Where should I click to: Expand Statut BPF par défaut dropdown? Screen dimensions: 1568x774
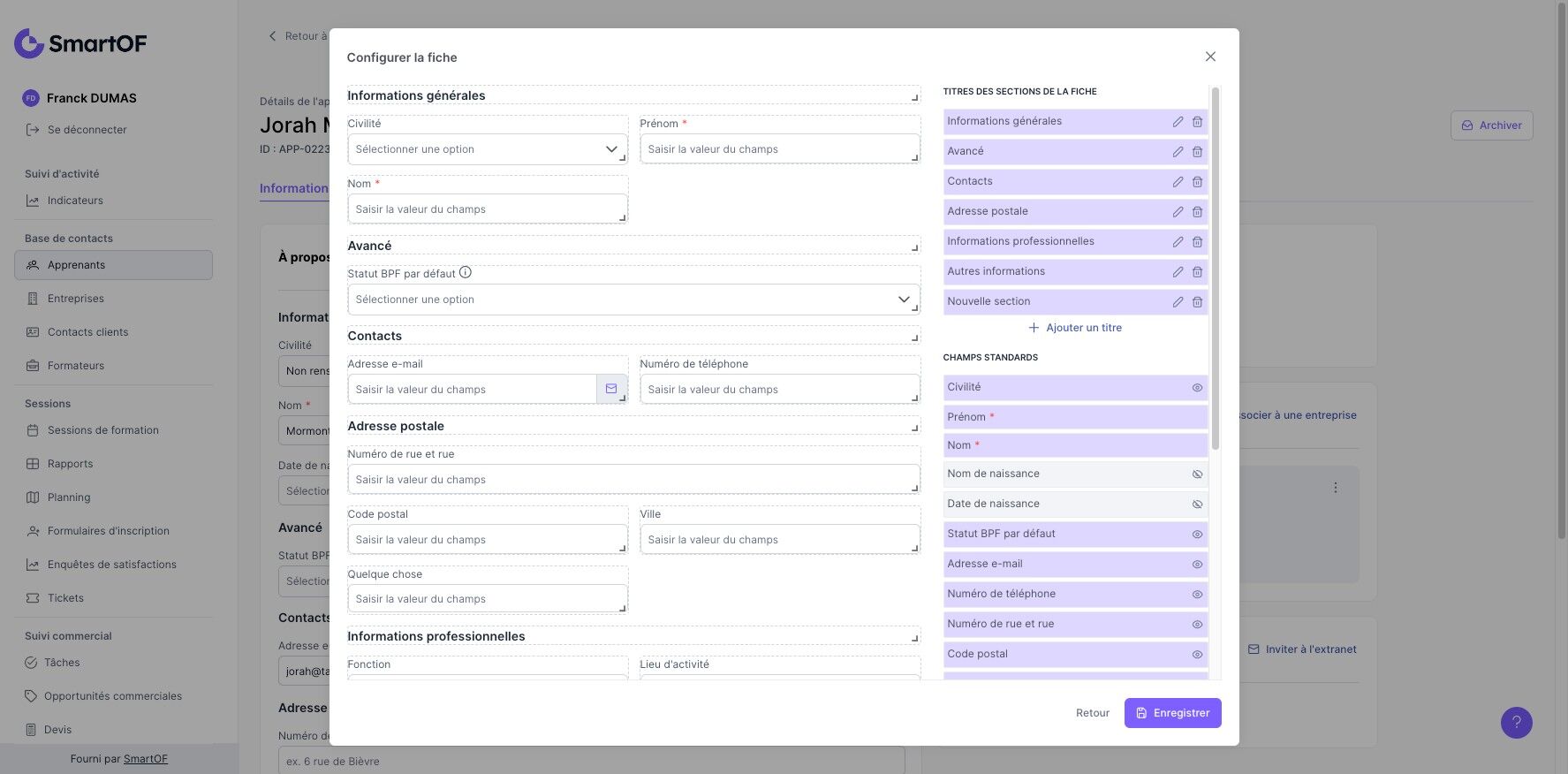pyautogui.click(x=633, y=300)
